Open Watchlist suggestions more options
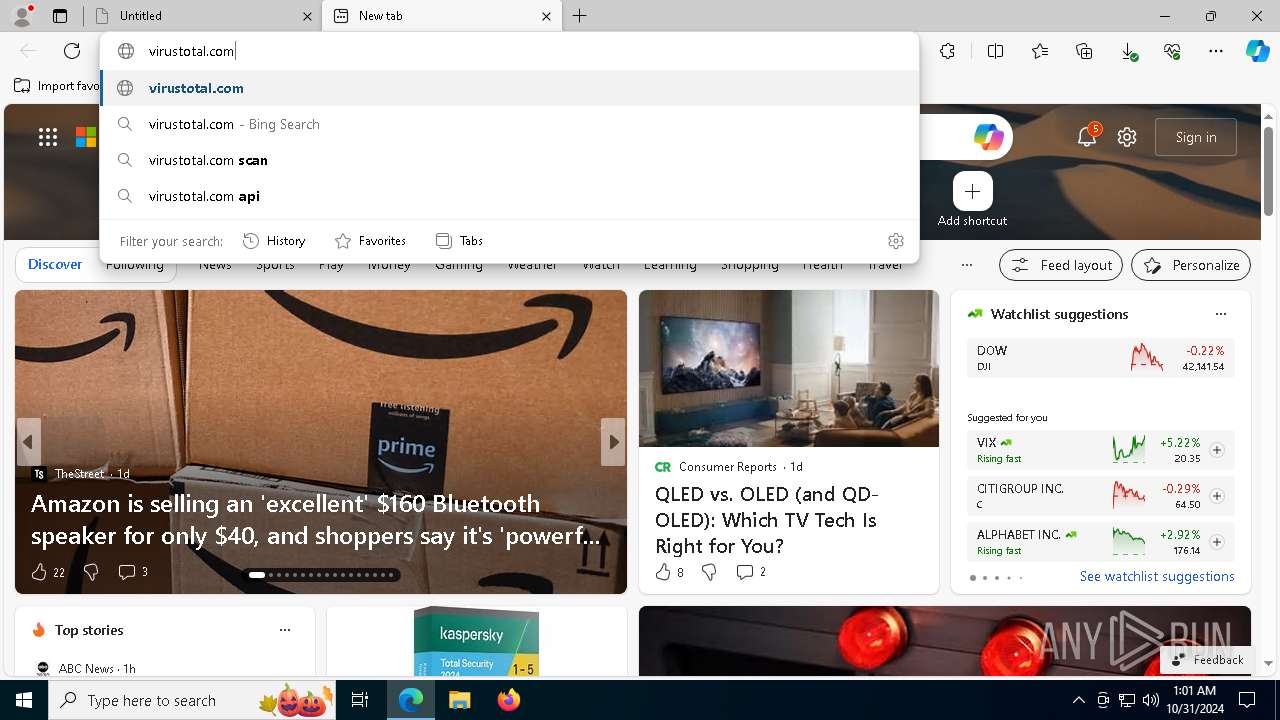This screenshot has width=1280, height=720. [x=1220, y=314]
